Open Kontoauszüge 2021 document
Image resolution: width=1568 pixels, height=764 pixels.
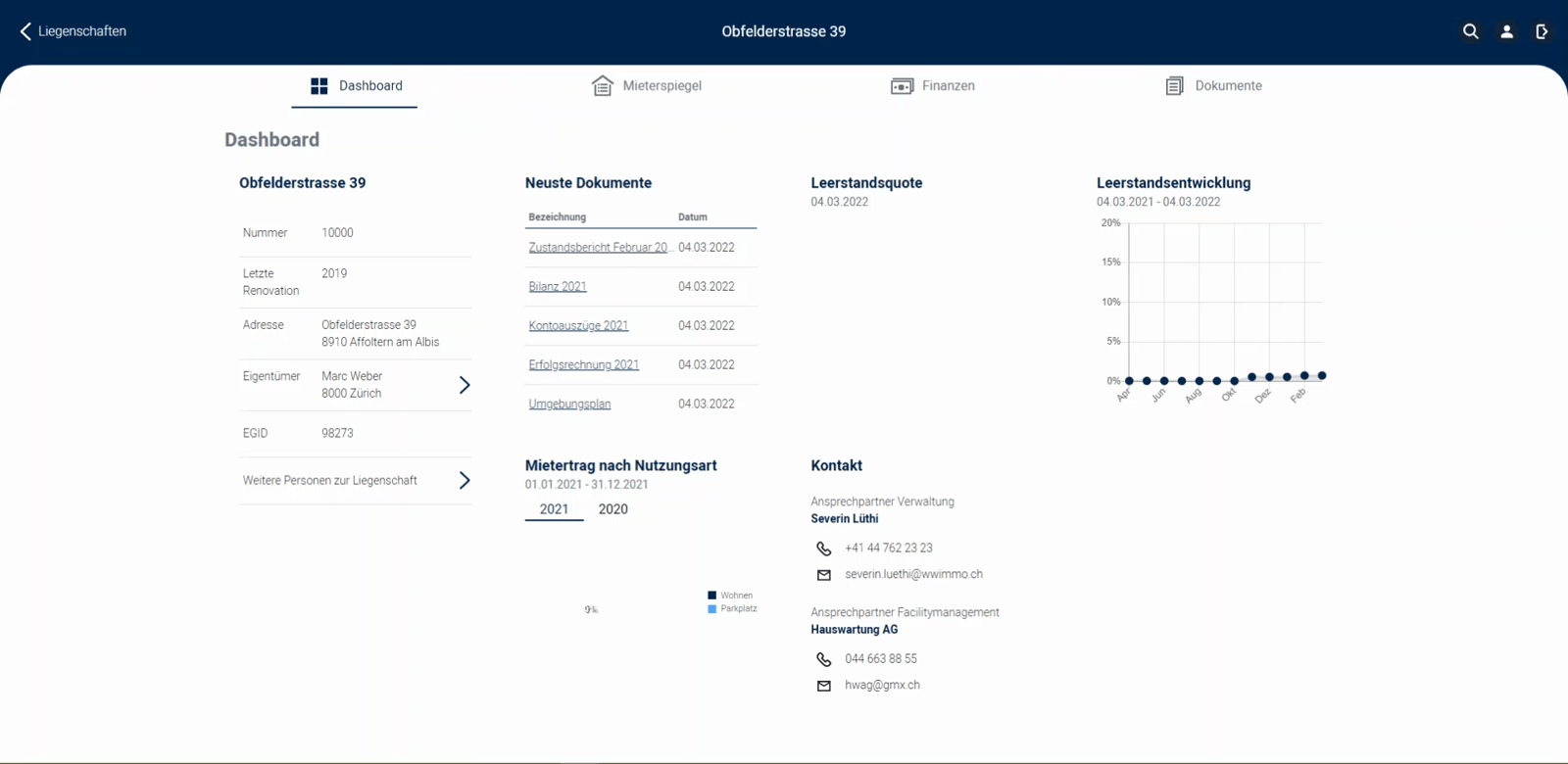point(578,326)
